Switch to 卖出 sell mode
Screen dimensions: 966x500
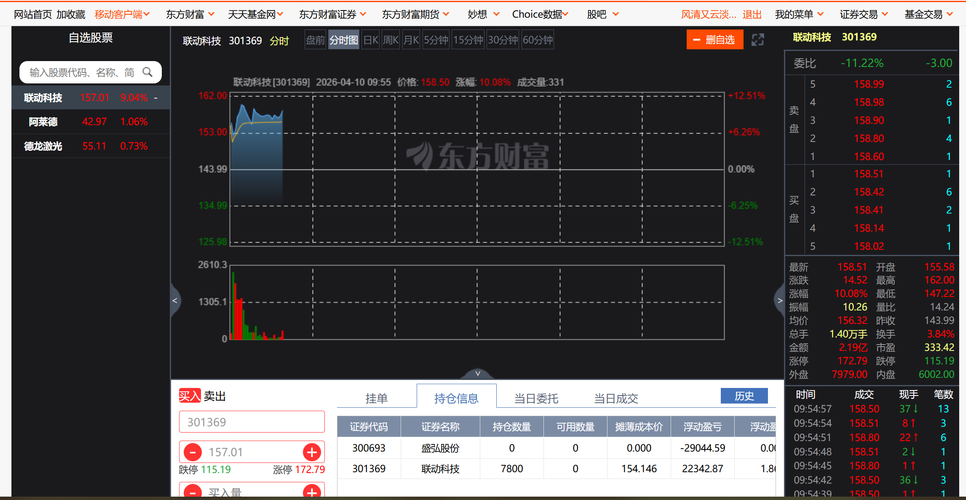(x=214, y=396)
